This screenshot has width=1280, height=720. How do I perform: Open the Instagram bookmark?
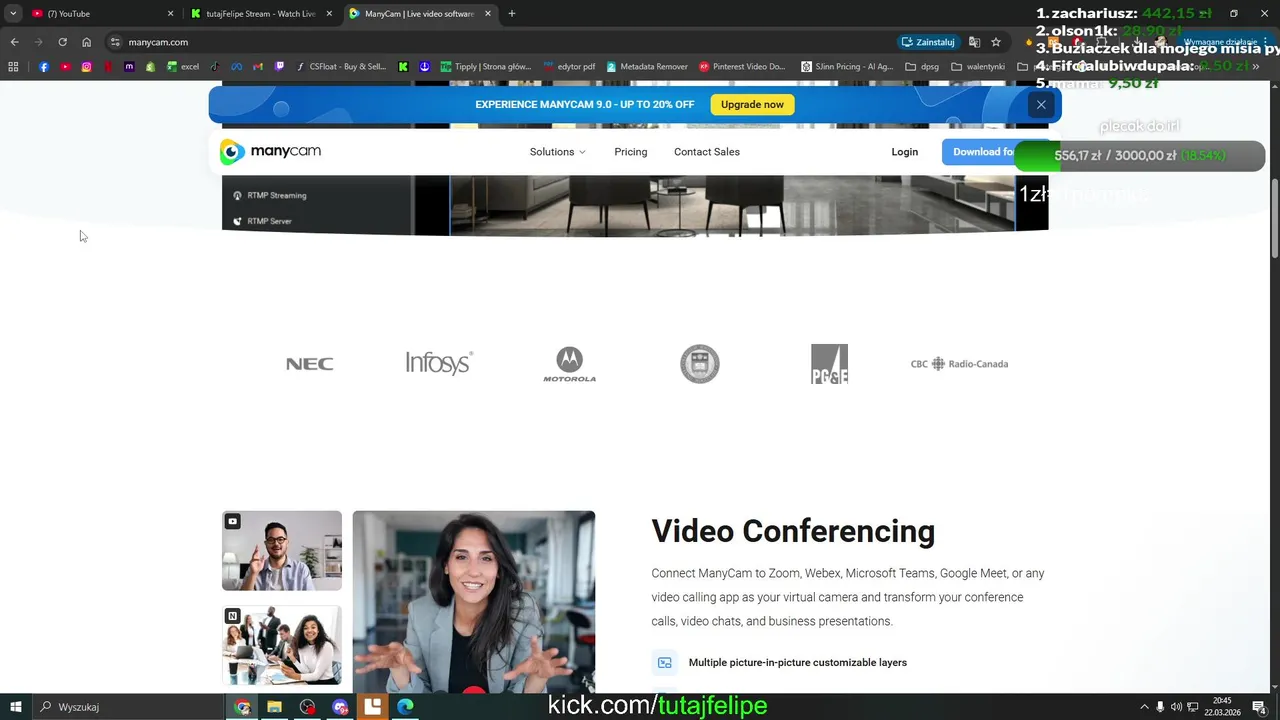[87, 67]
